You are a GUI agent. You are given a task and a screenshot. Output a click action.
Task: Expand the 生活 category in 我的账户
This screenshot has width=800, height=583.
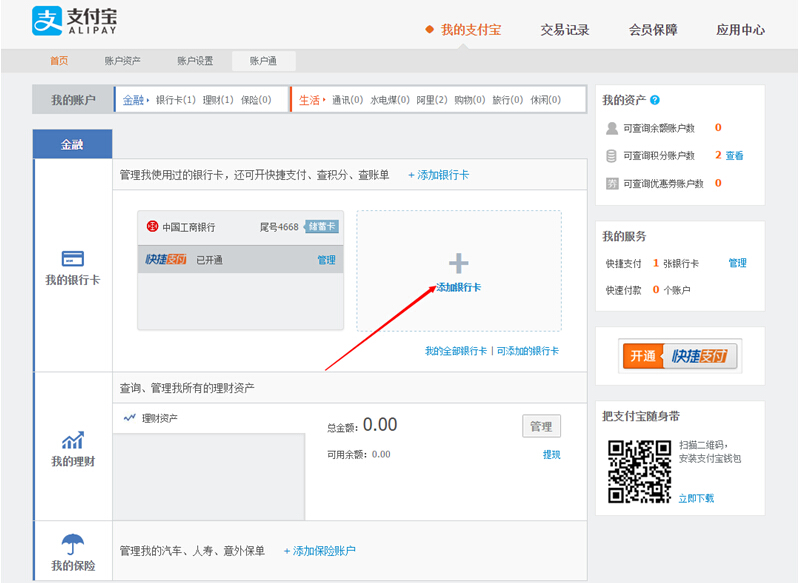(312, 100)
